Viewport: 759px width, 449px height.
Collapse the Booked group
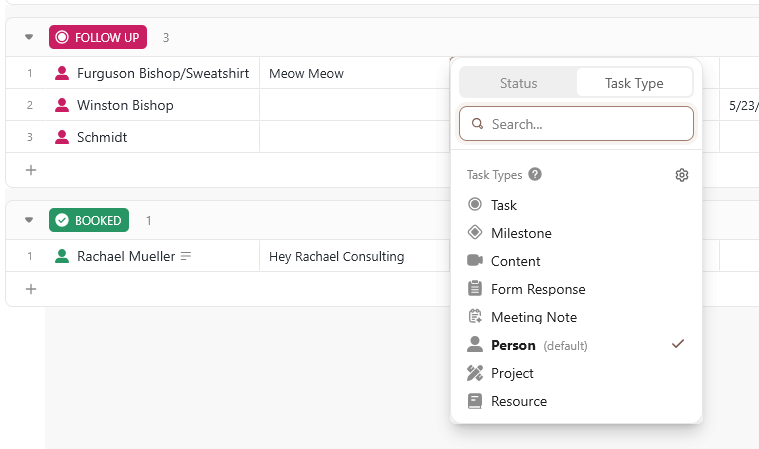click(29, 220)
